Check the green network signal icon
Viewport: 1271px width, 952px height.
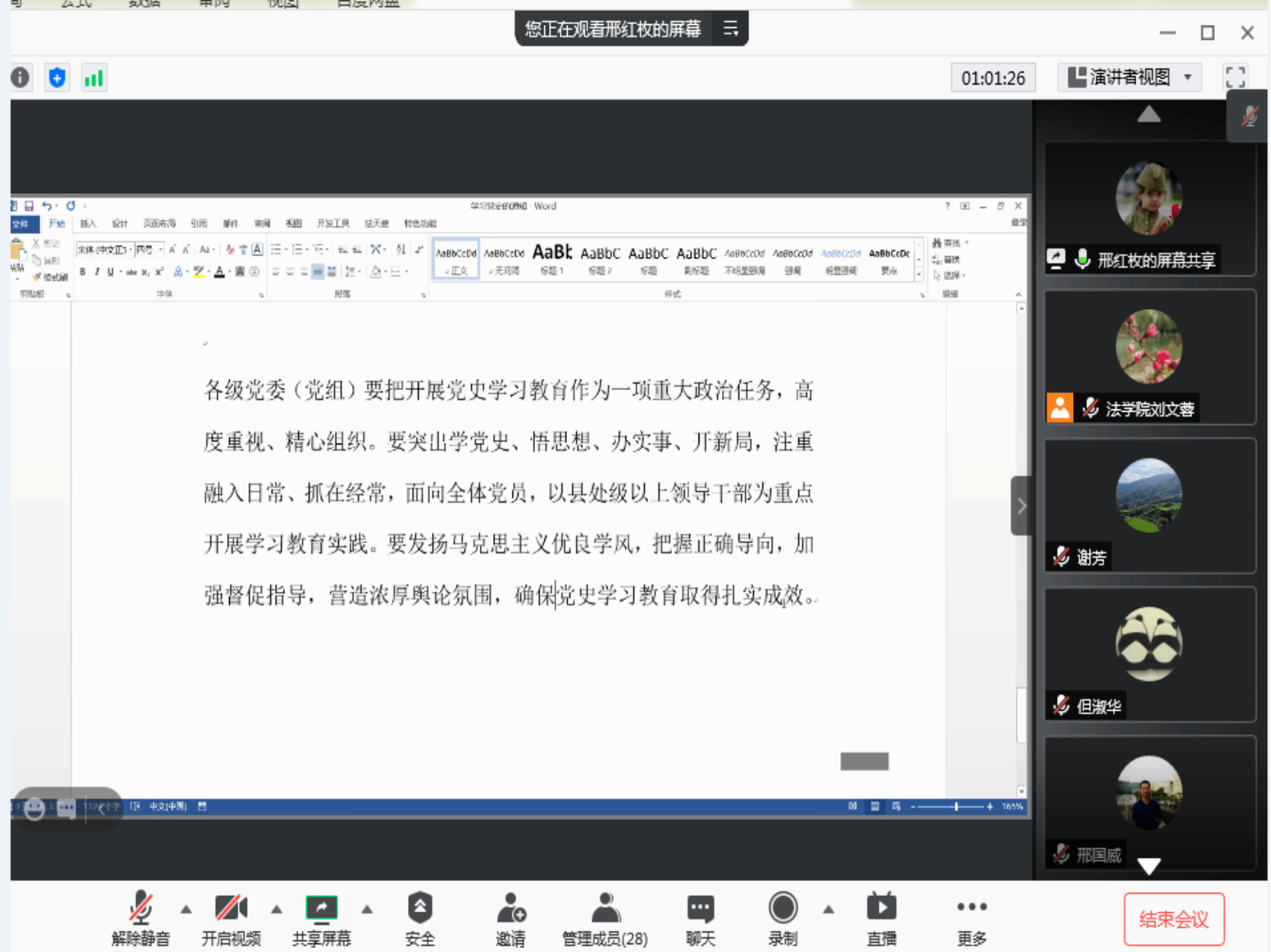pyautogui.click(x=93, y=78)
